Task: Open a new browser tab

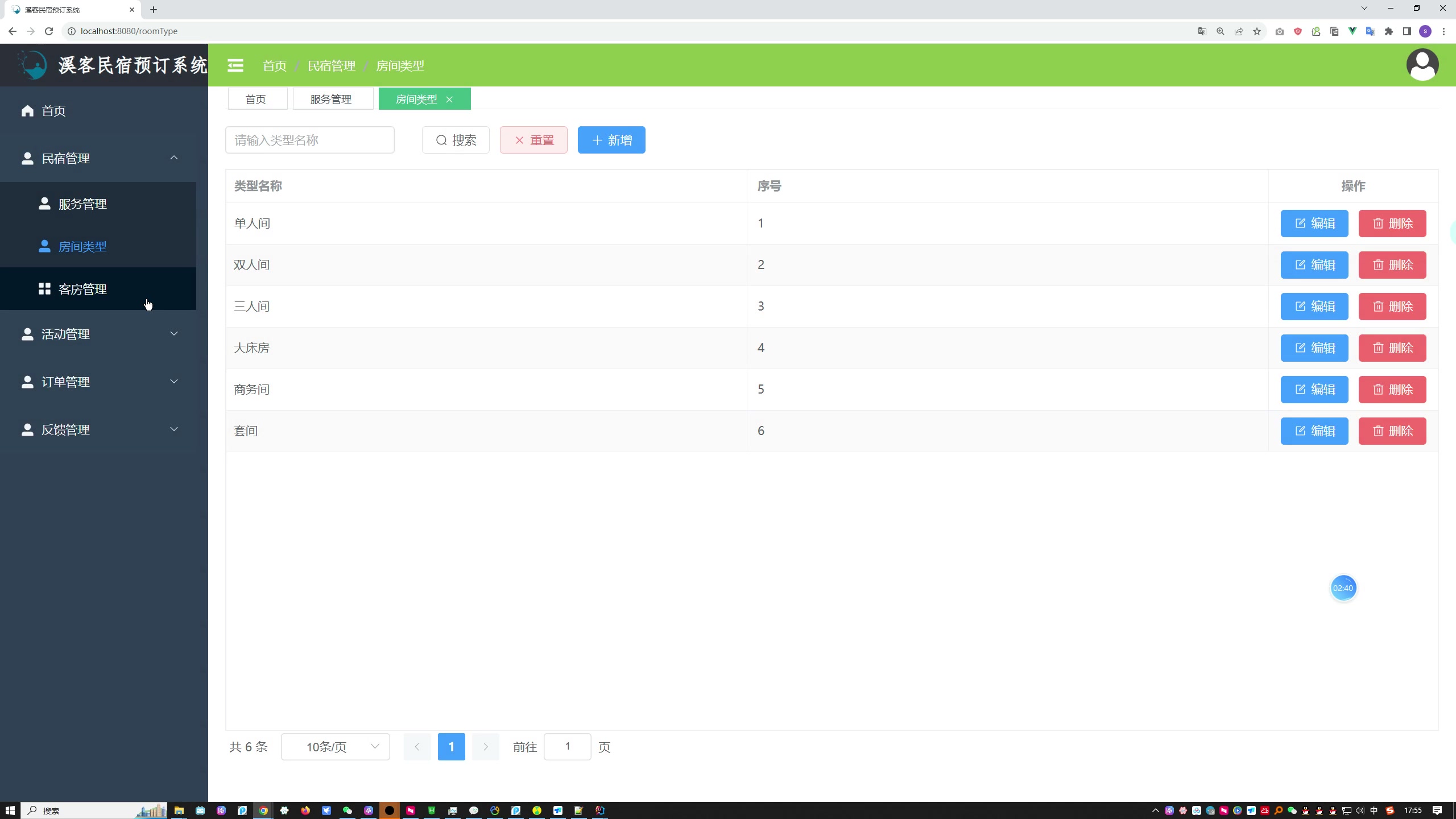Action: click(154, 10)
